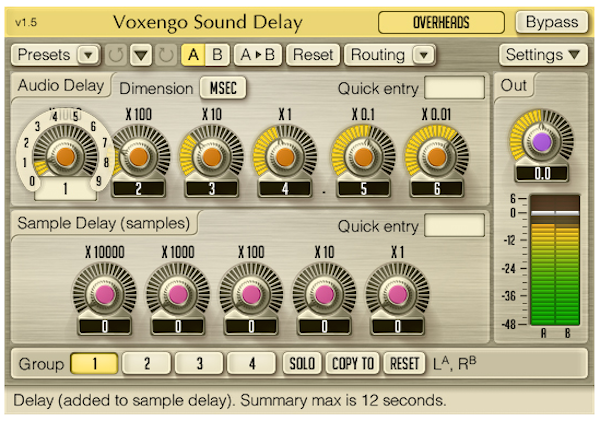Click the X1000 sample value display
Viewport: 600px width, 421px height.
tap(178, 326)
